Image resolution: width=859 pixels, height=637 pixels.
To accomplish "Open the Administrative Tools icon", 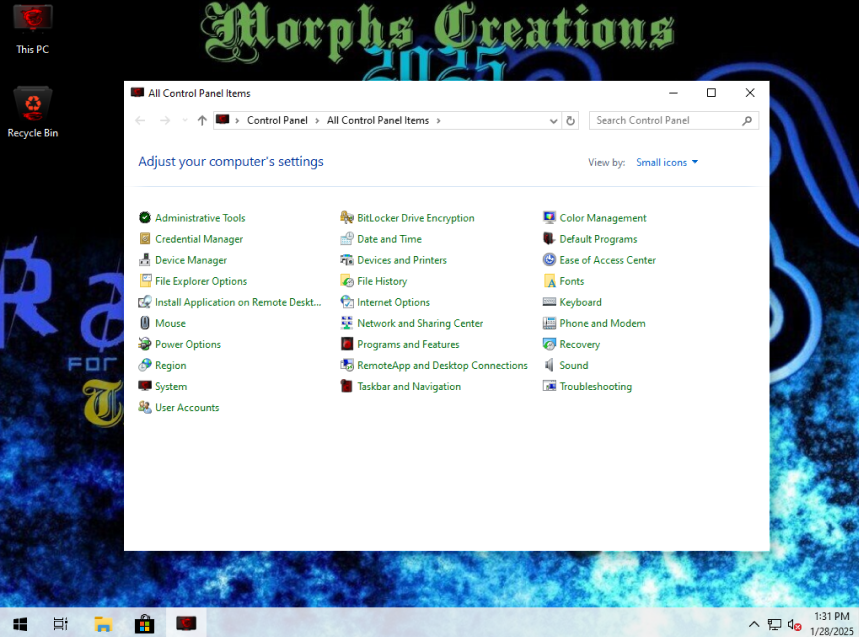I will (145, 217).
